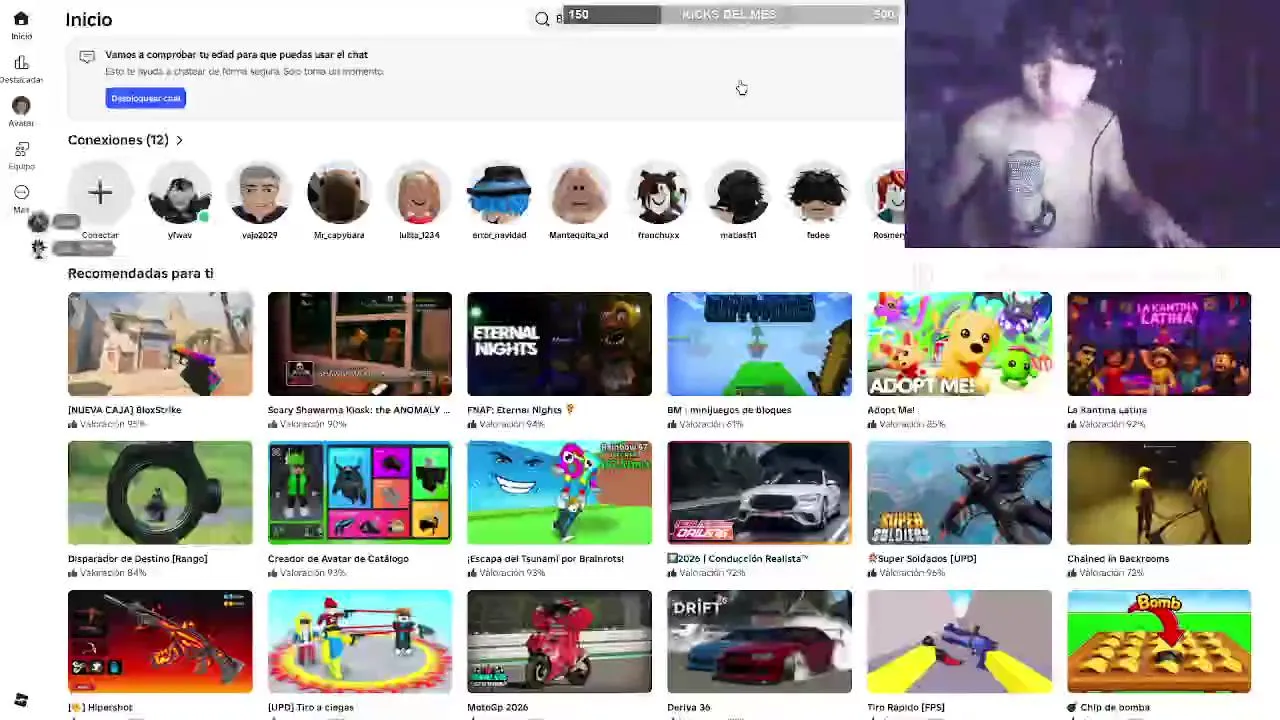Click the chat bubble icon in the banner
Viewport: 1280px width, 720px height.
click(x=87, y=57)
